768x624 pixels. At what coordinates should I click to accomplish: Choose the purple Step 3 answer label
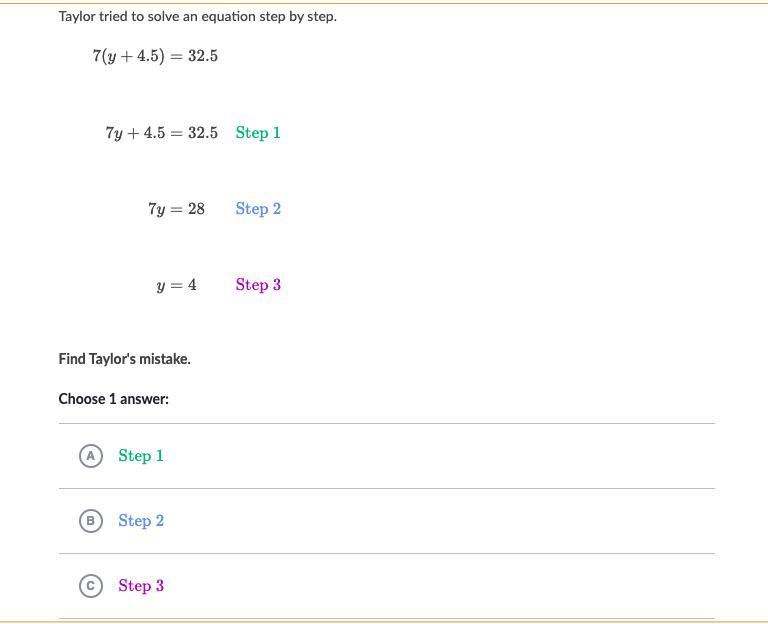click(141, 586)
